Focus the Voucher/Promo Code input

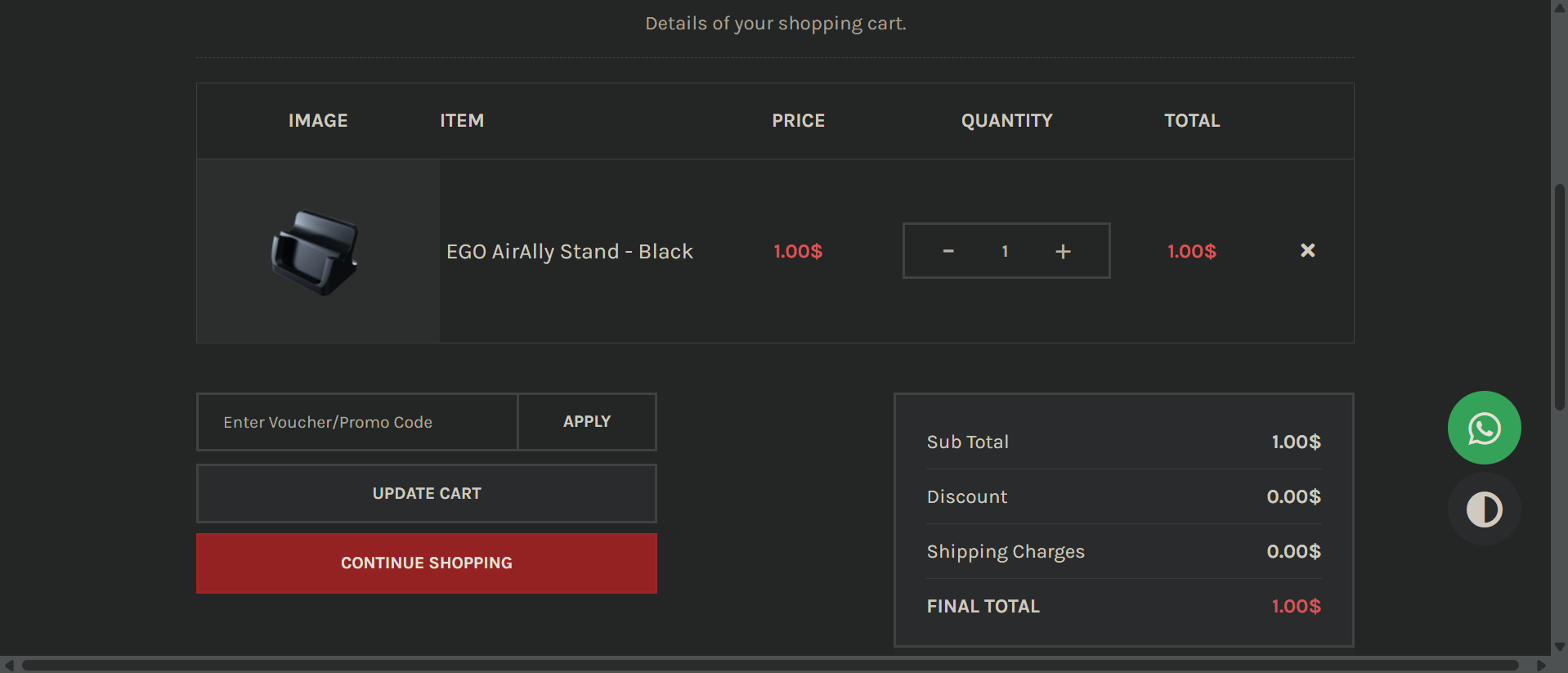[357, 422]
